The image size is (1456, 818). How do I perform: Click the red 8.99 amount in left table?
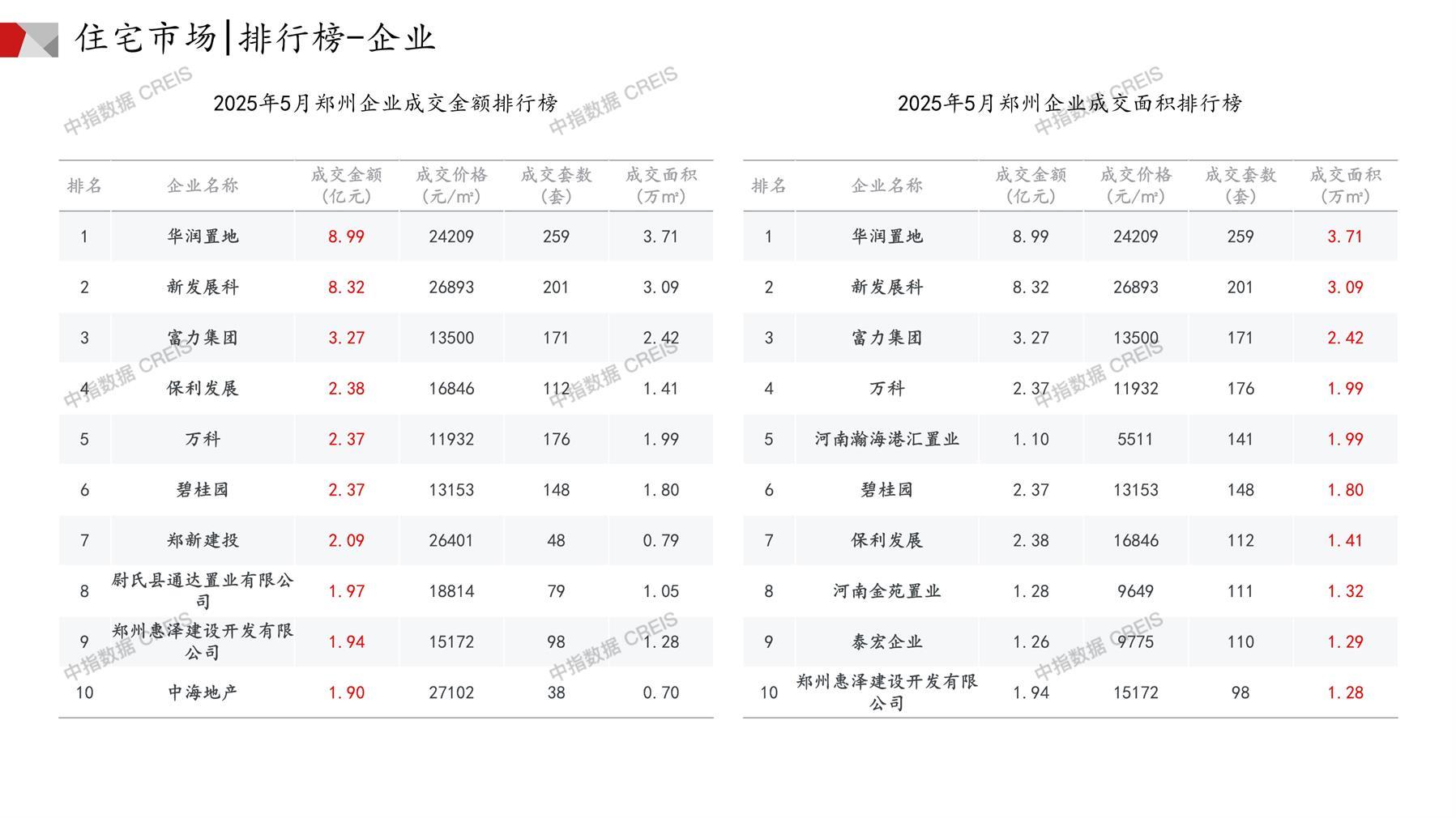click(x=346, y=236)
